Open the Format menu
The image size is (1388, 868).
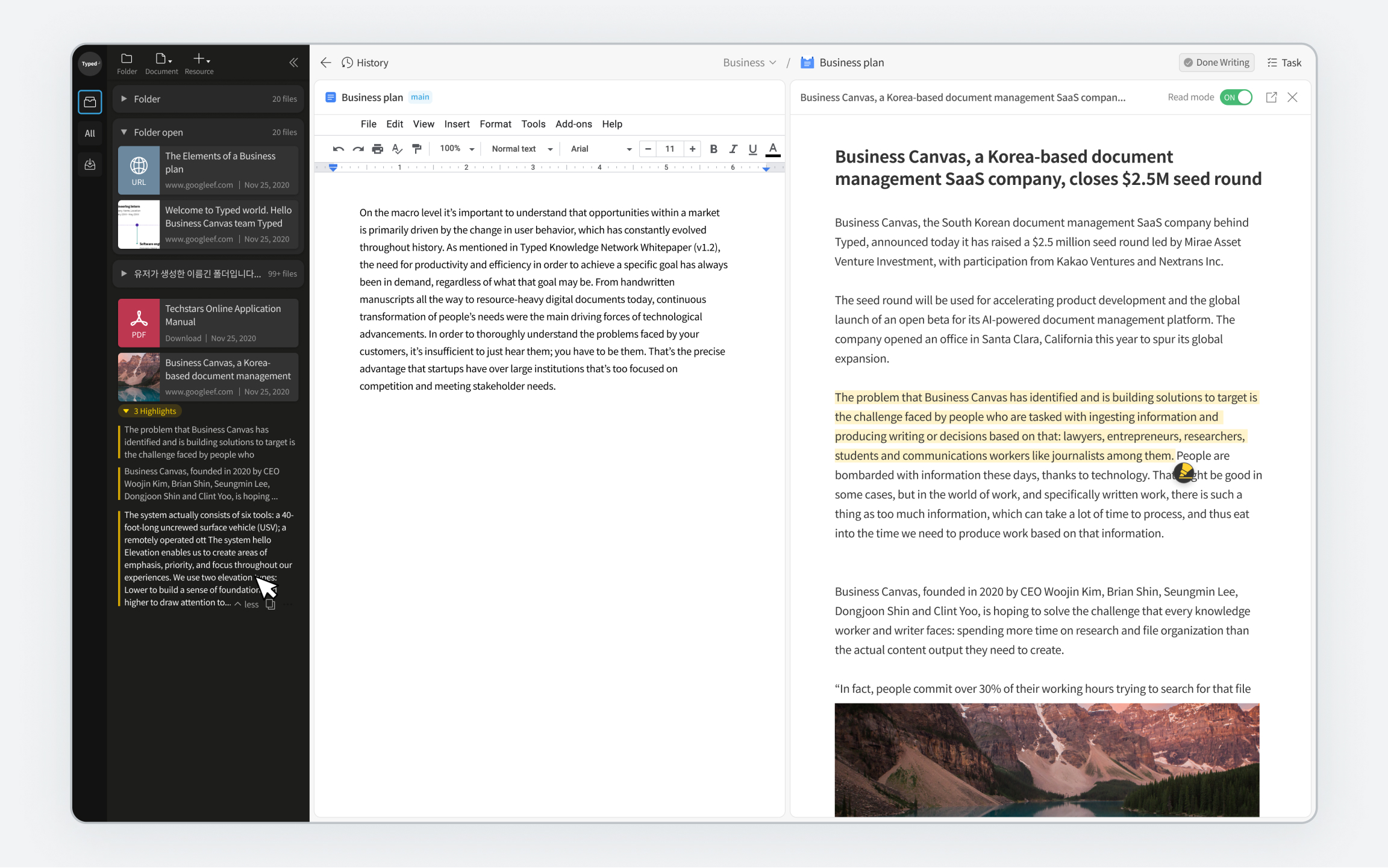click(495, 124)
